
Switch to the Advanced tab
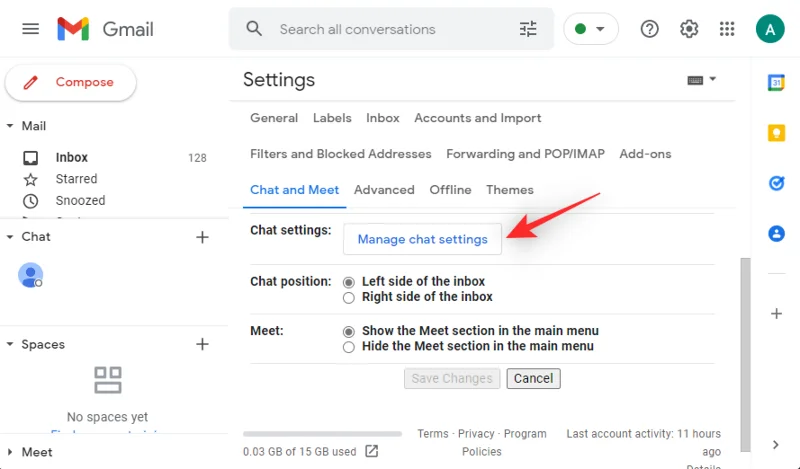(x=384, y=190)
